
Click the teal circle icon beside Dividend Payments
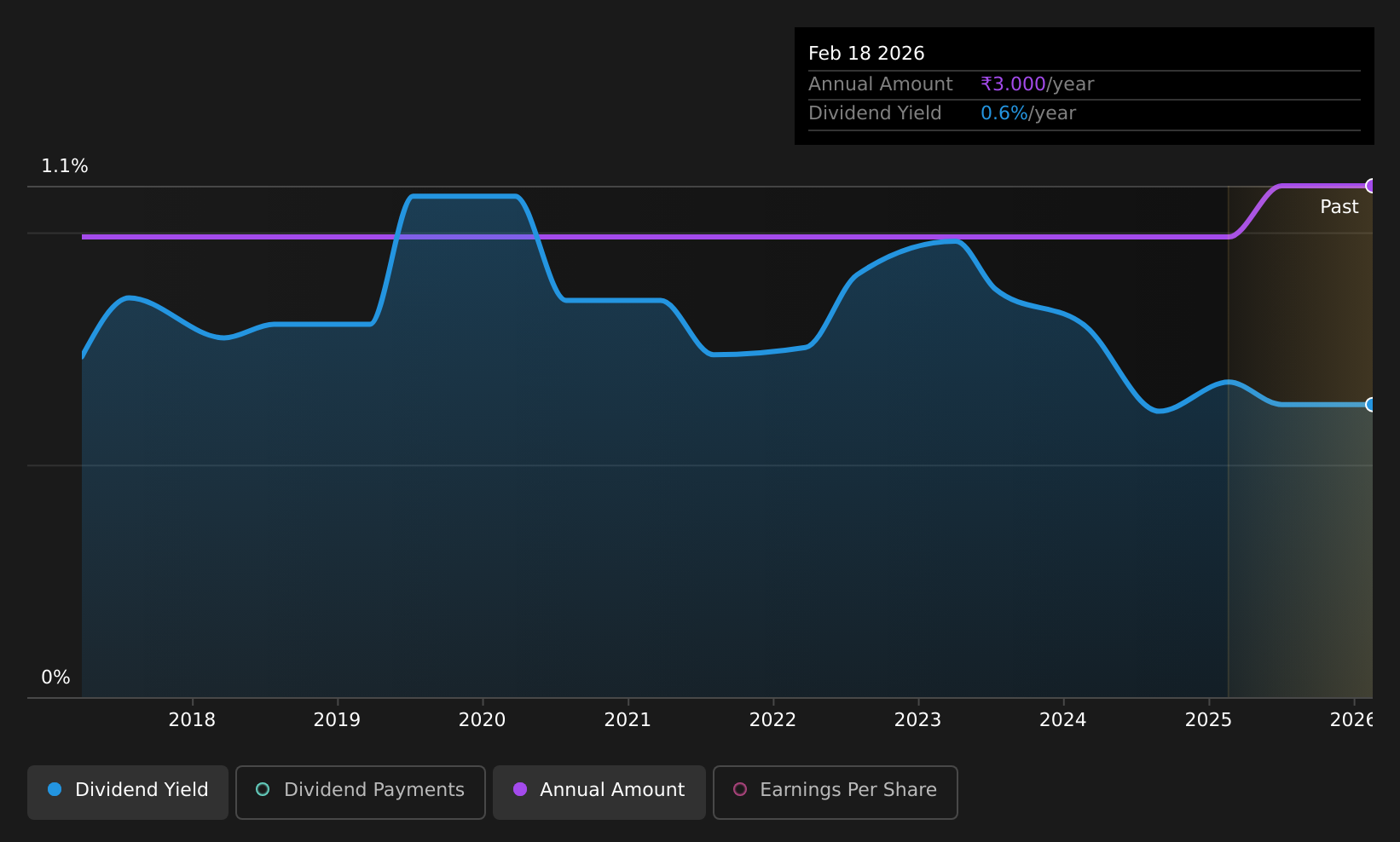[263, 789]
